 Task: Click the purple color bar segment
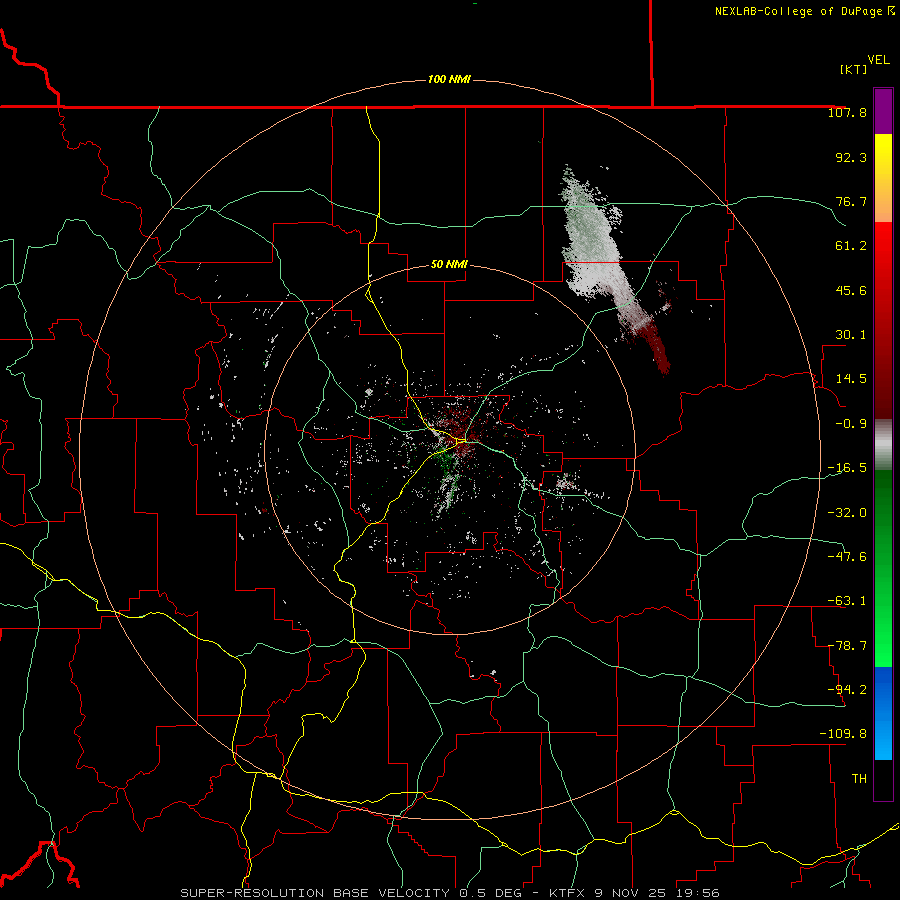pyautogui.click(x=883, y=111)
